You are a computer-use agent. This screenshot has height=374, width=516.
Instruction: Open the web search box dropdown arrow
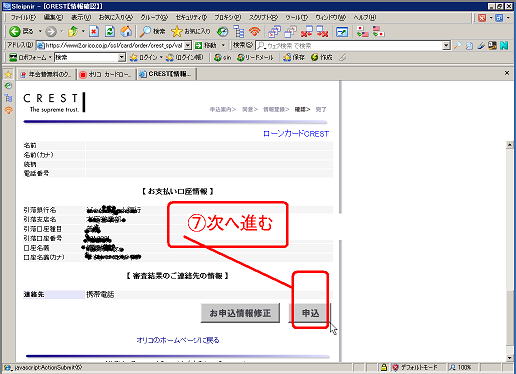[x=446, y=46]
